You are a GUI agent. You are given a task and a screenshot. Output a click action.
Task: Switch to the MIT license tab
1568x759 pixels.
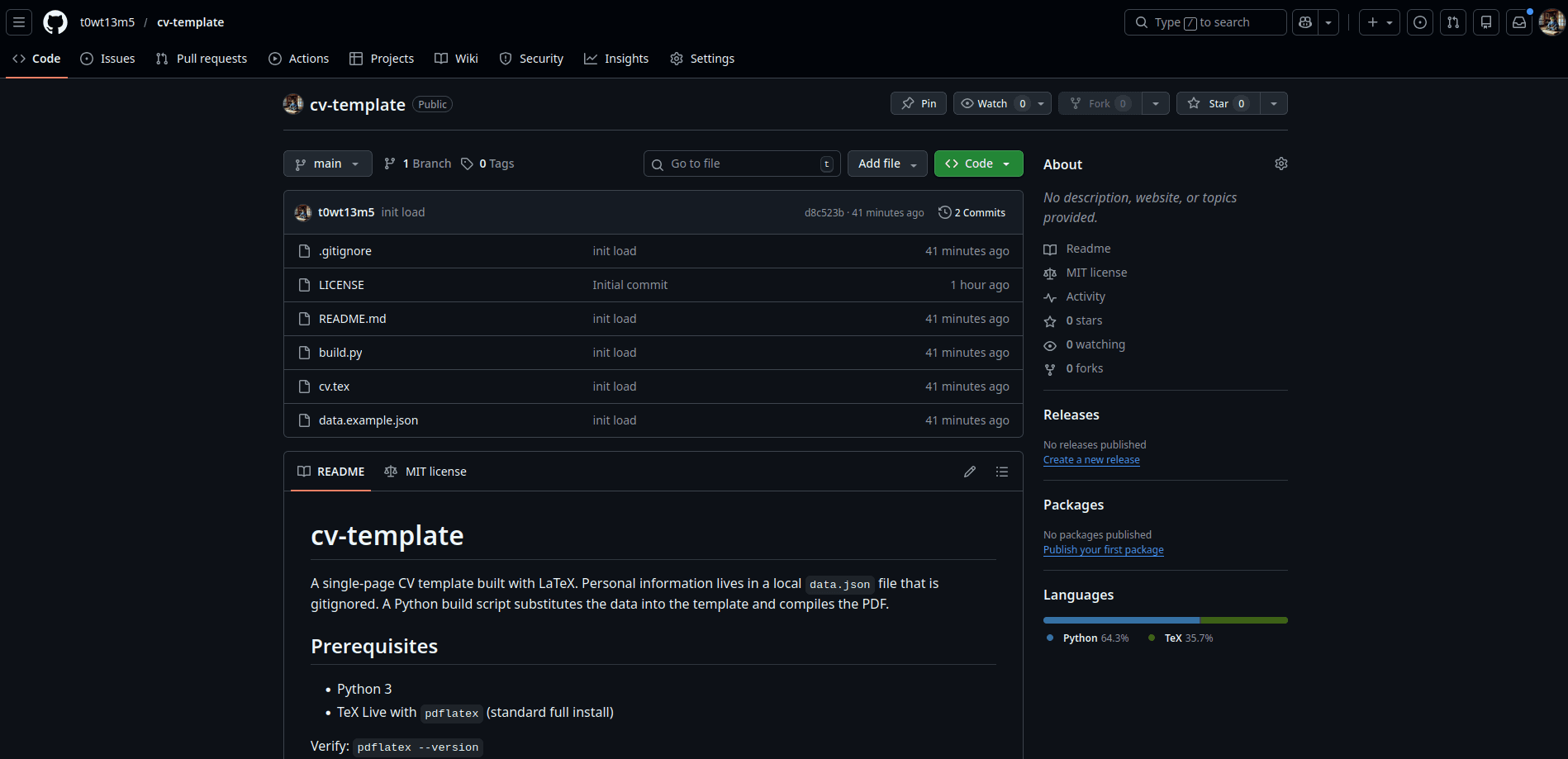[x=425, y=472]
